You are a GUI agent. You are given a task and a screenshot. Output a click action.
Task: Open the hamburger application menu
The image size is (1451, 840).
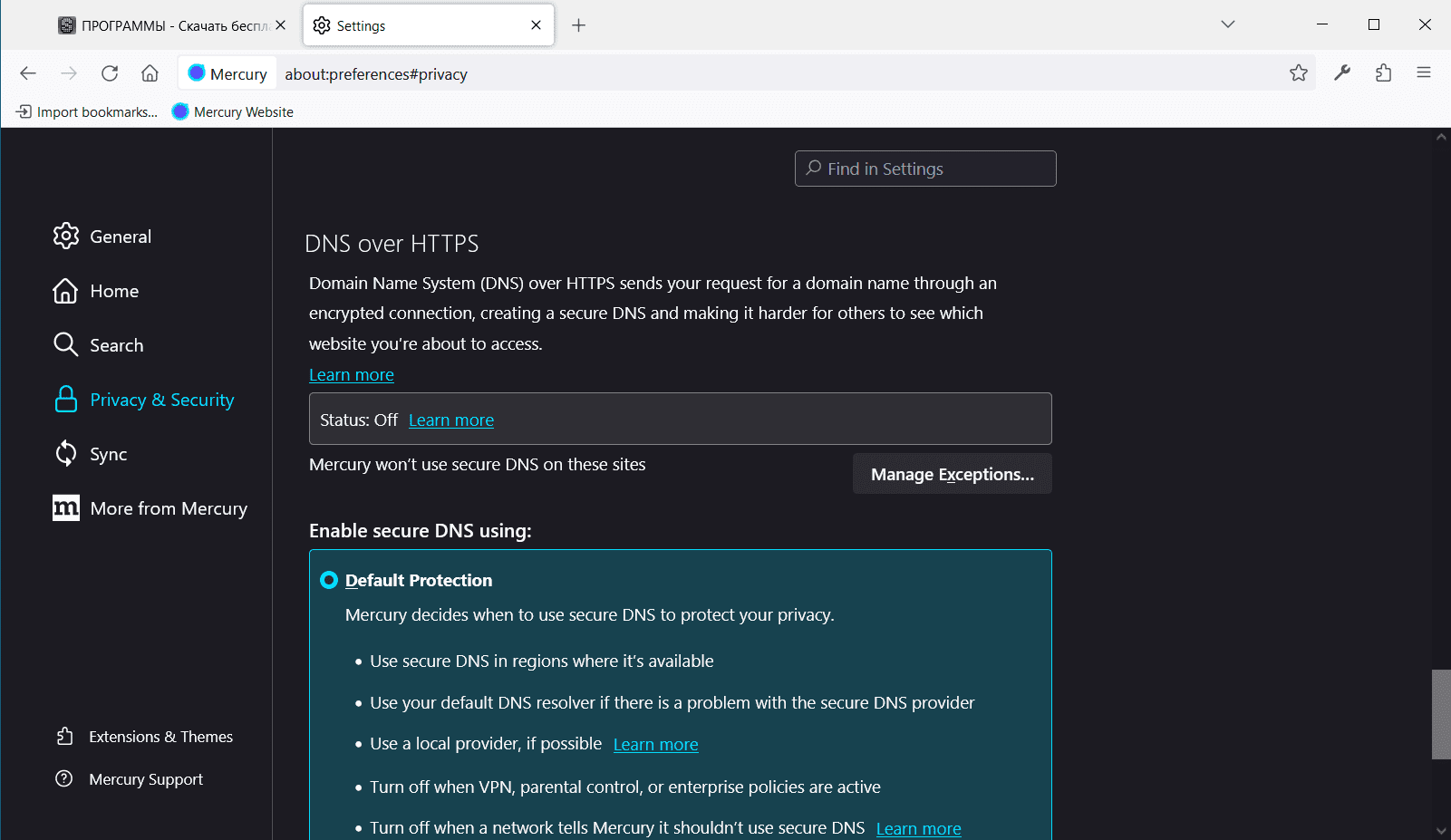point(1424,73)
